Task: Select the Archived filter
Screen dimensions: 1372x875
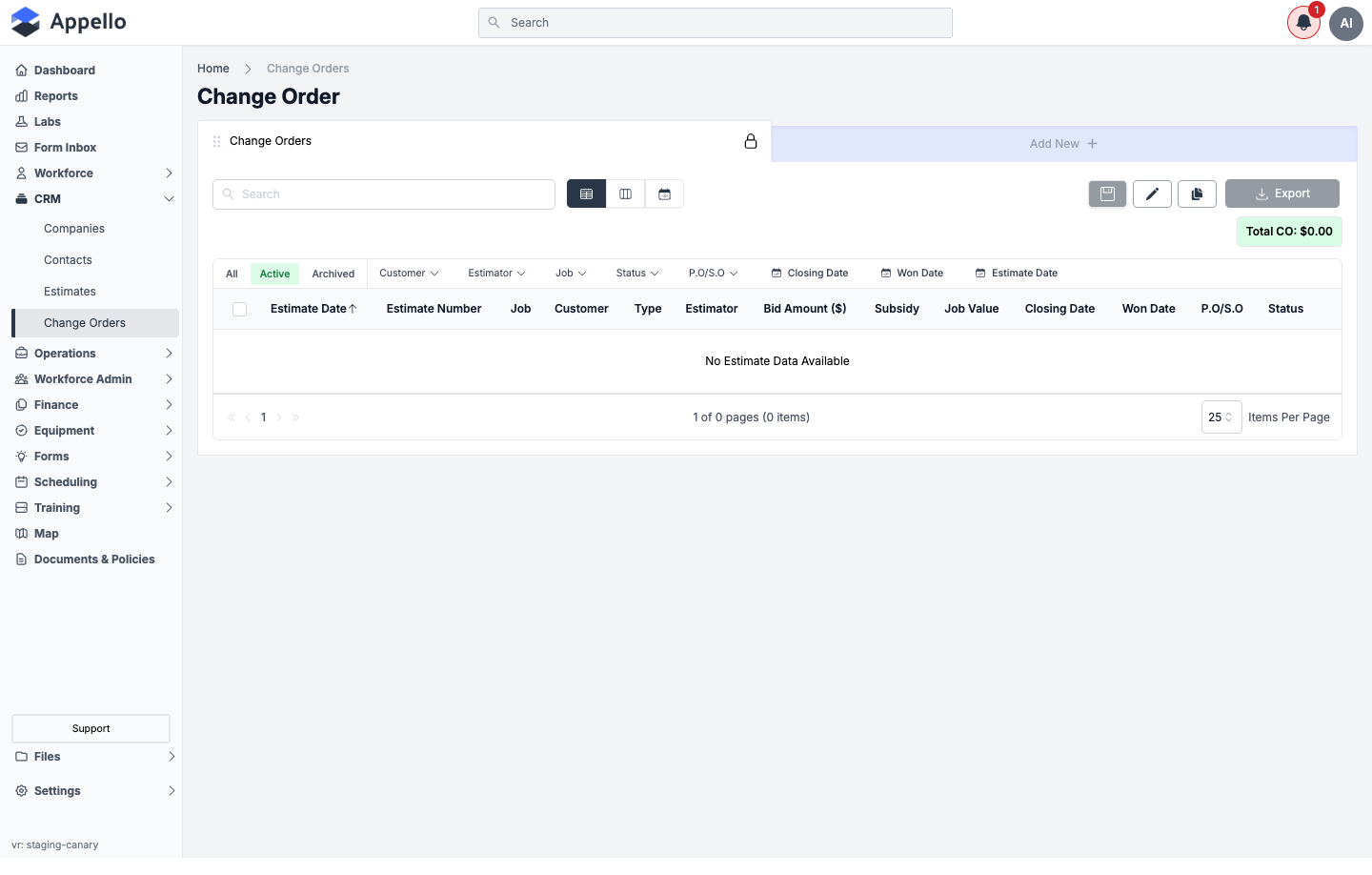Action: [333, 274]
